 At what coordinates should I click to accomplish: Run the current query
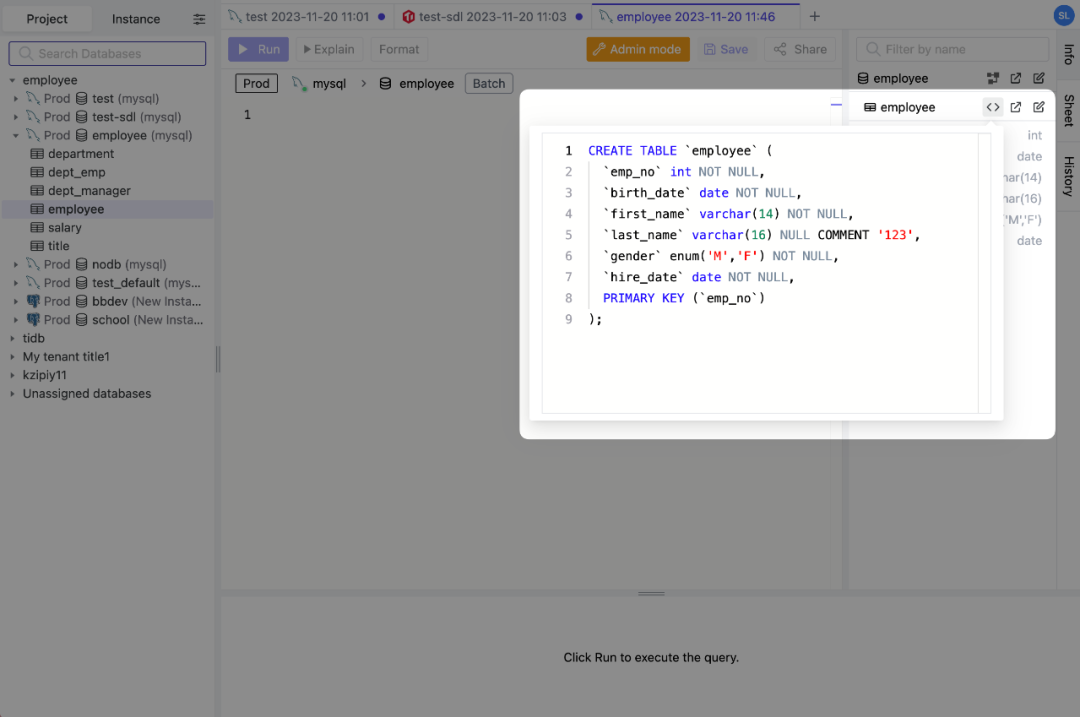coord(258,50)
